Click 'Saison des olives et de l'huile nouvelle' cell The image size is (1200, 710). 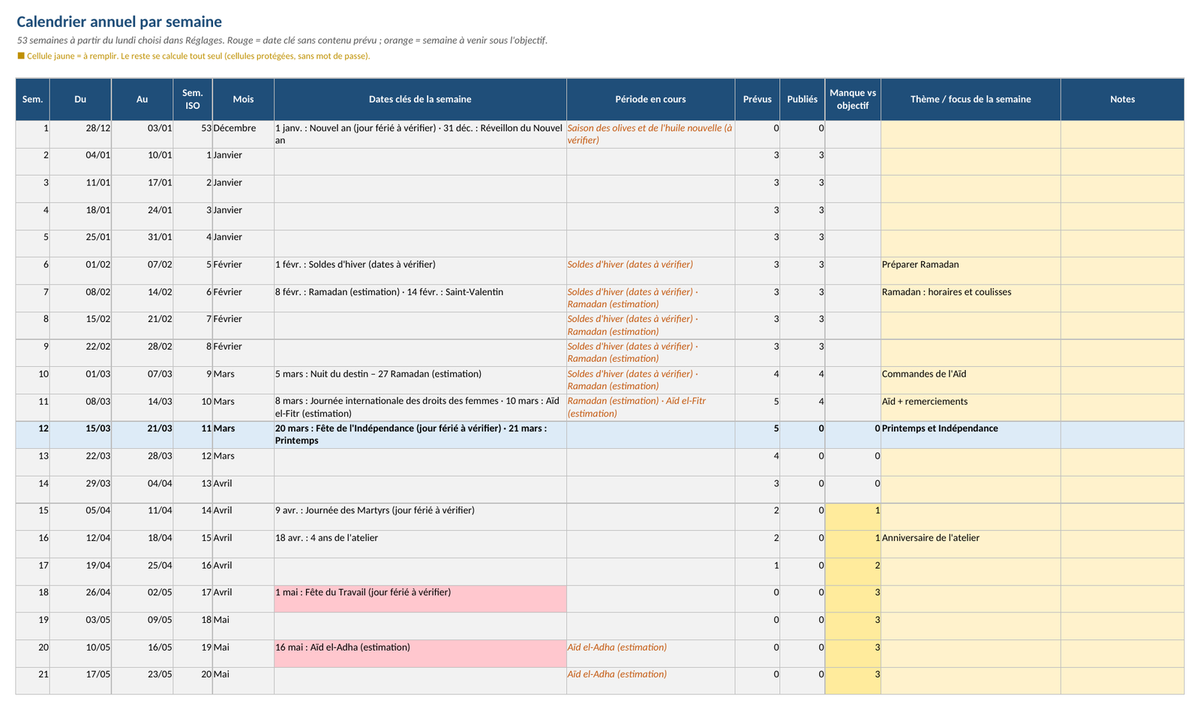(x=651, y=134)
